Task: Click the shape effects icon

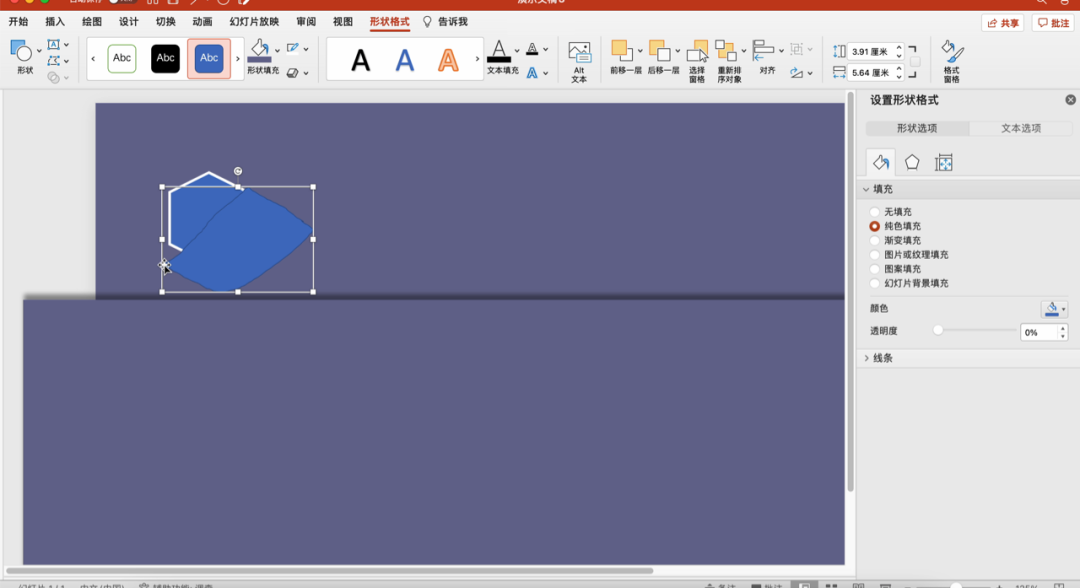Action: 293,72
